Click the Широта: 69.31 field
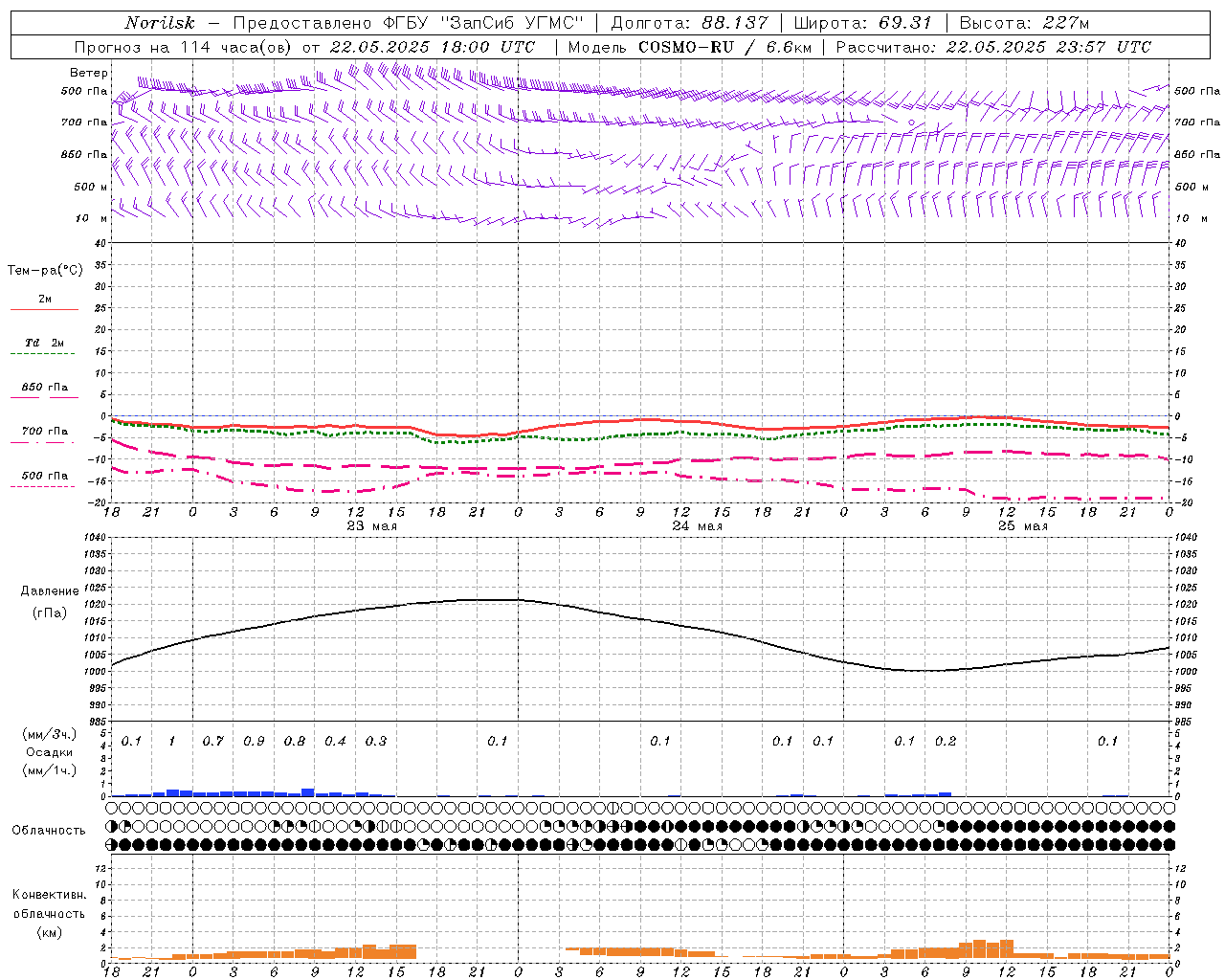Viewport: 1225px width, 980px height. 863,23
